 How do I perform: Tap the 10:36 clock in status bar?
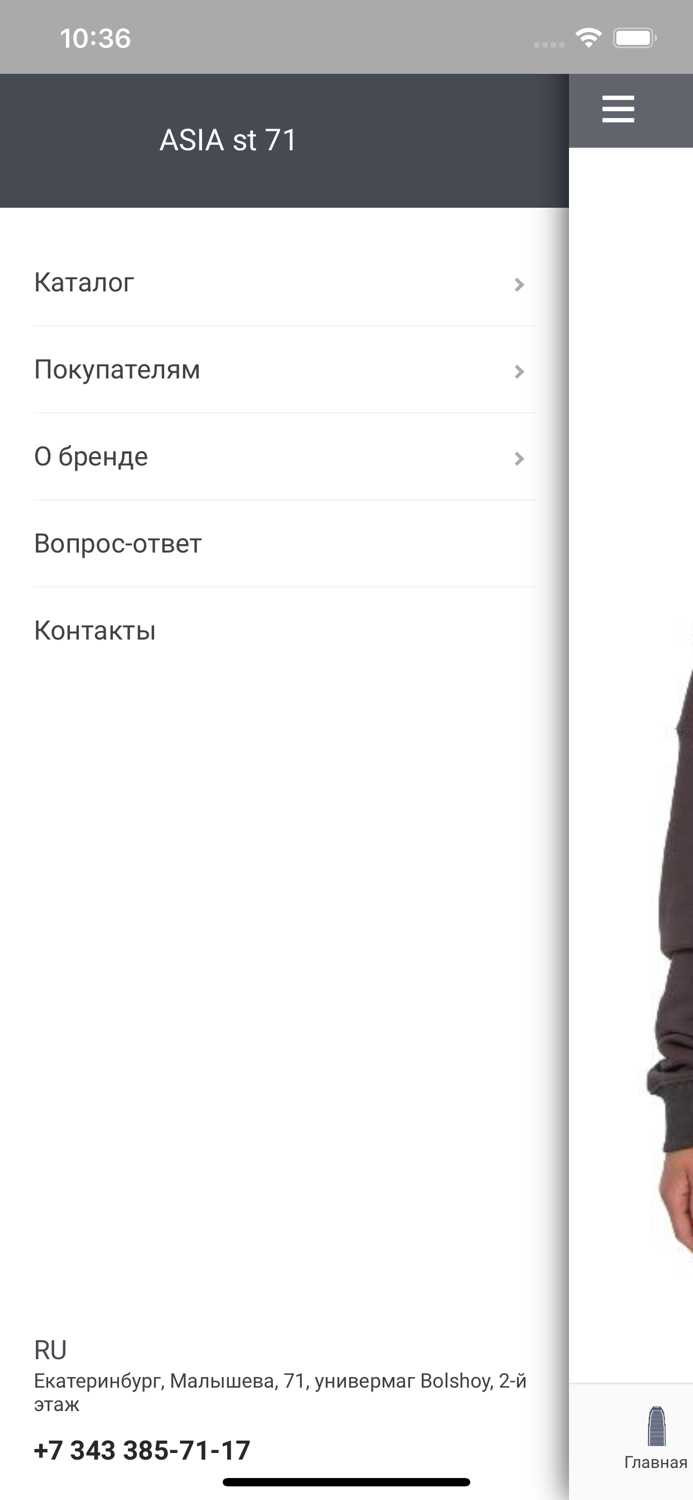tap(95, 39)
